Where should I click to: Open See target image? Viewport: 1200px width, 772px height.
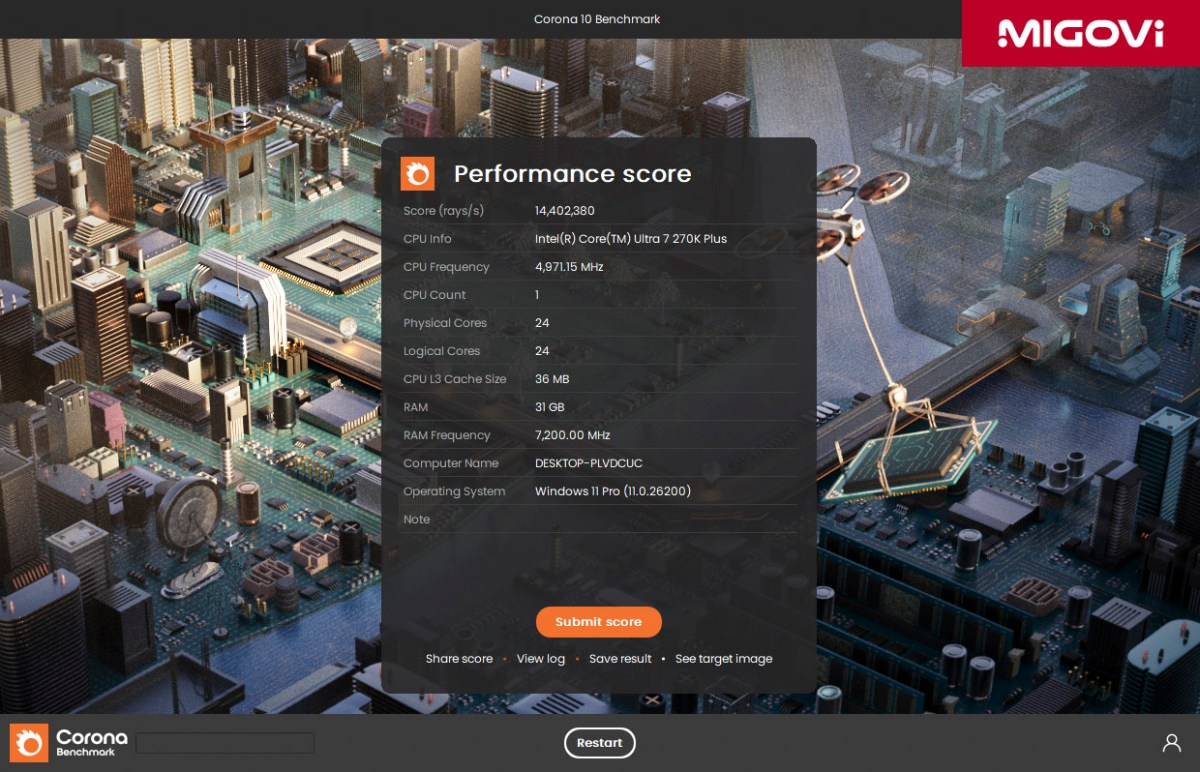pos(724,658)
